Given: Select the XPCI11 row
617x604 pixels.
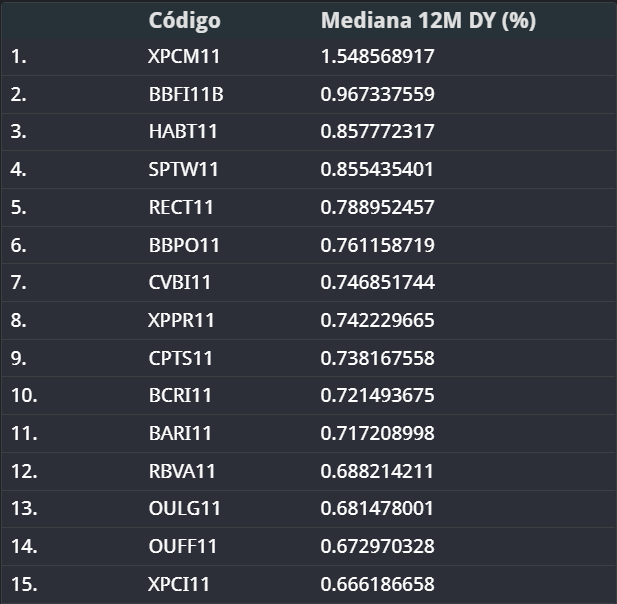Looking at the screenshot, I should click(x=308, y=584).
